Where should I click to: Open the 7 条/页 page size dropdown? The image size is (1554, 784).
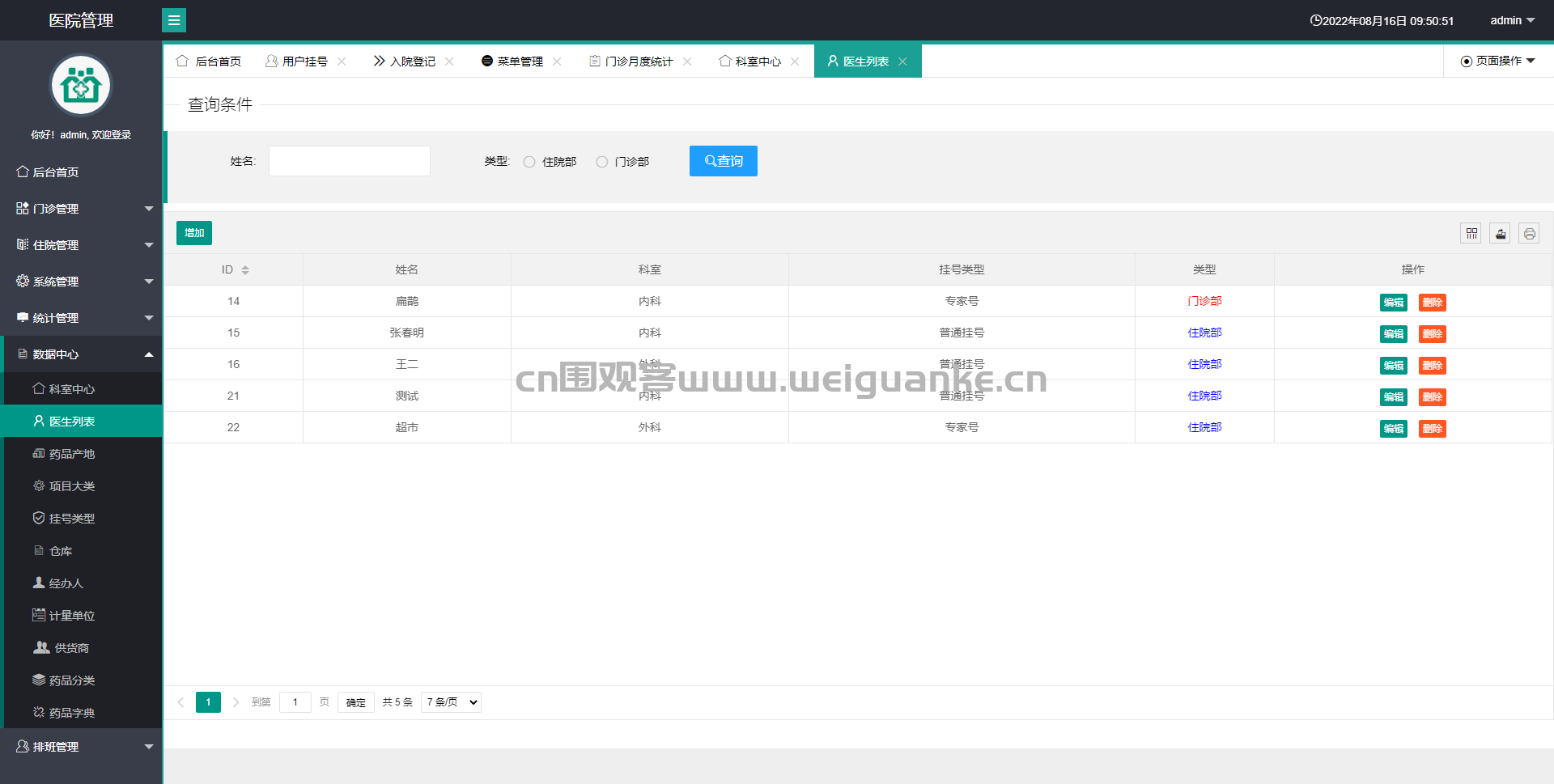(x=451, y=702)
